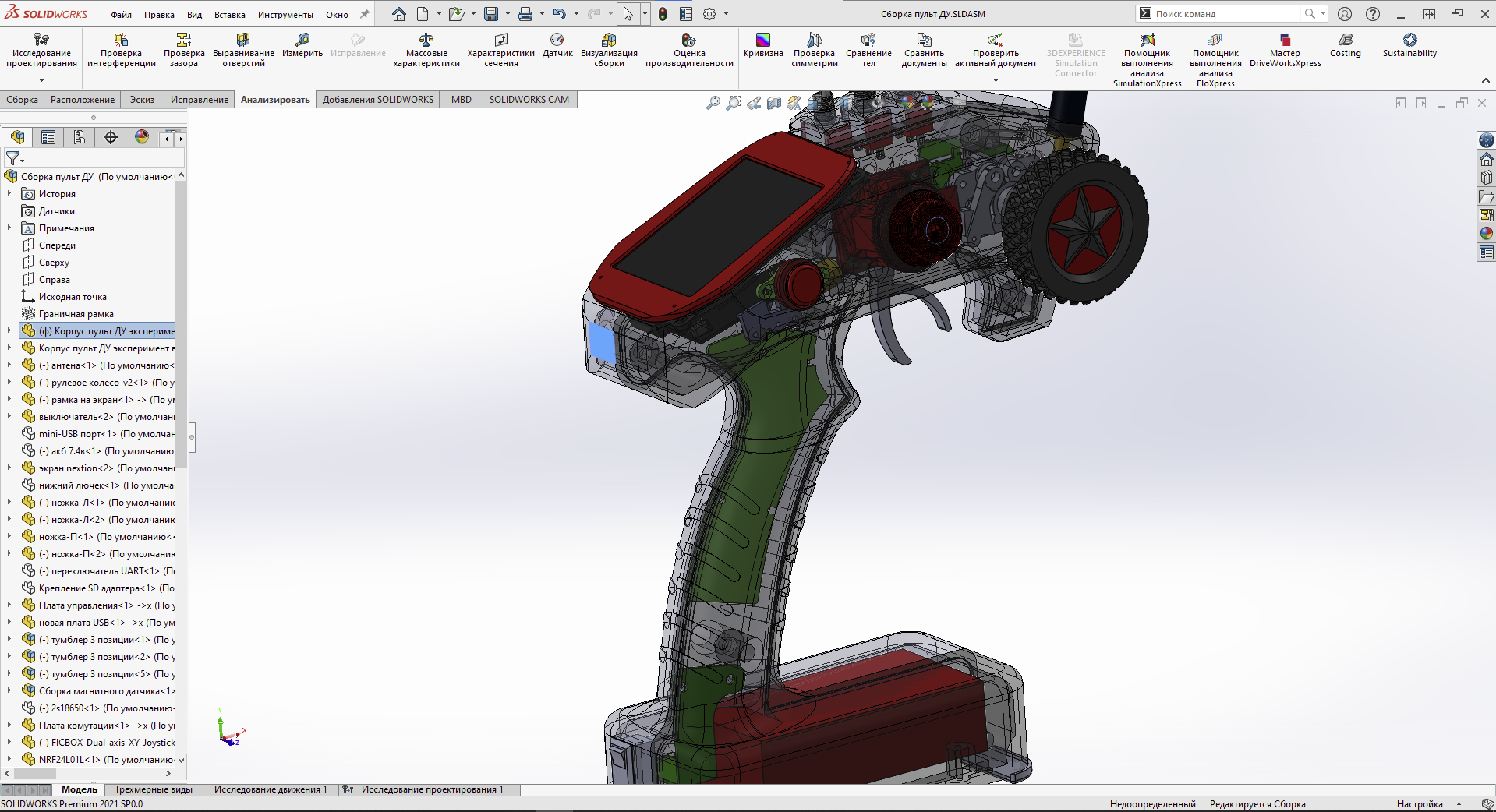
Task: Open DriveWorksXpress wizard
Action: (x=1286, y=50)
